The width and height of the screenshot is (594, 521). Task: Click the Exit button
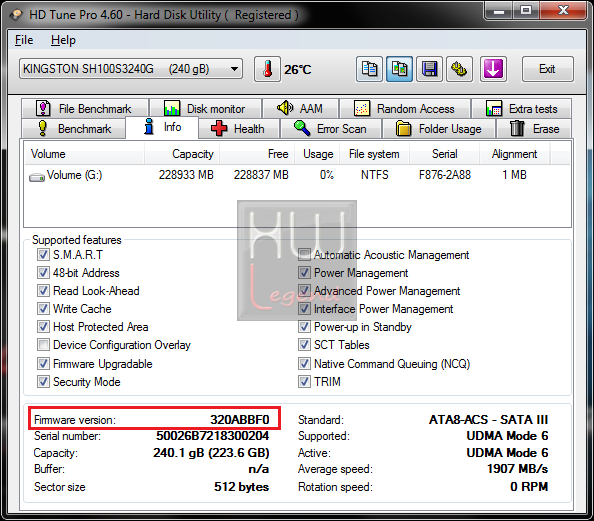pyautogui.click(x=547, y=69)
